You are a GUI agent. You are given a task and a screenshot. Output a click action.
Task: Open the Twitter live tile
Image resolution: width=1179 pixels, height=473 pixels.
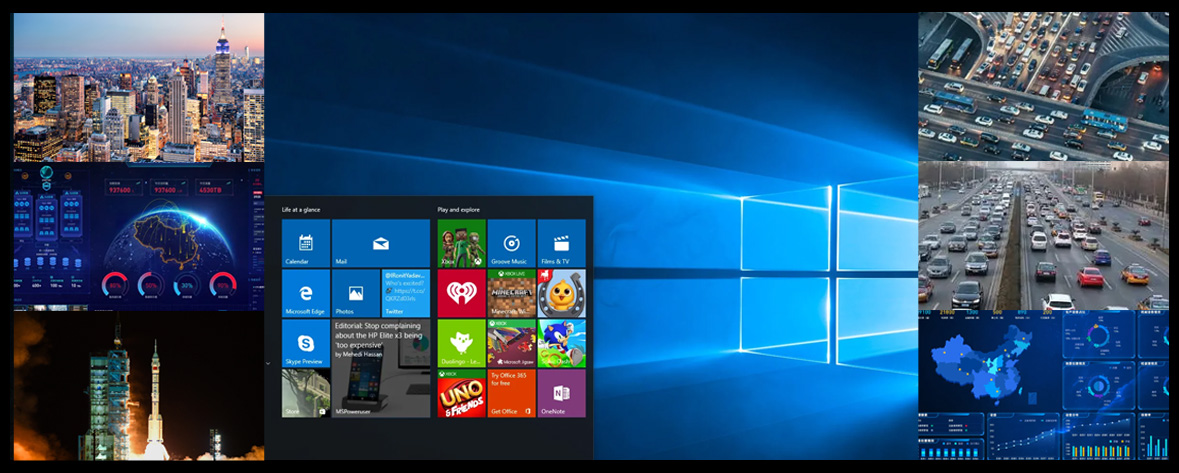pyautogui.click(x=406, y=293)
